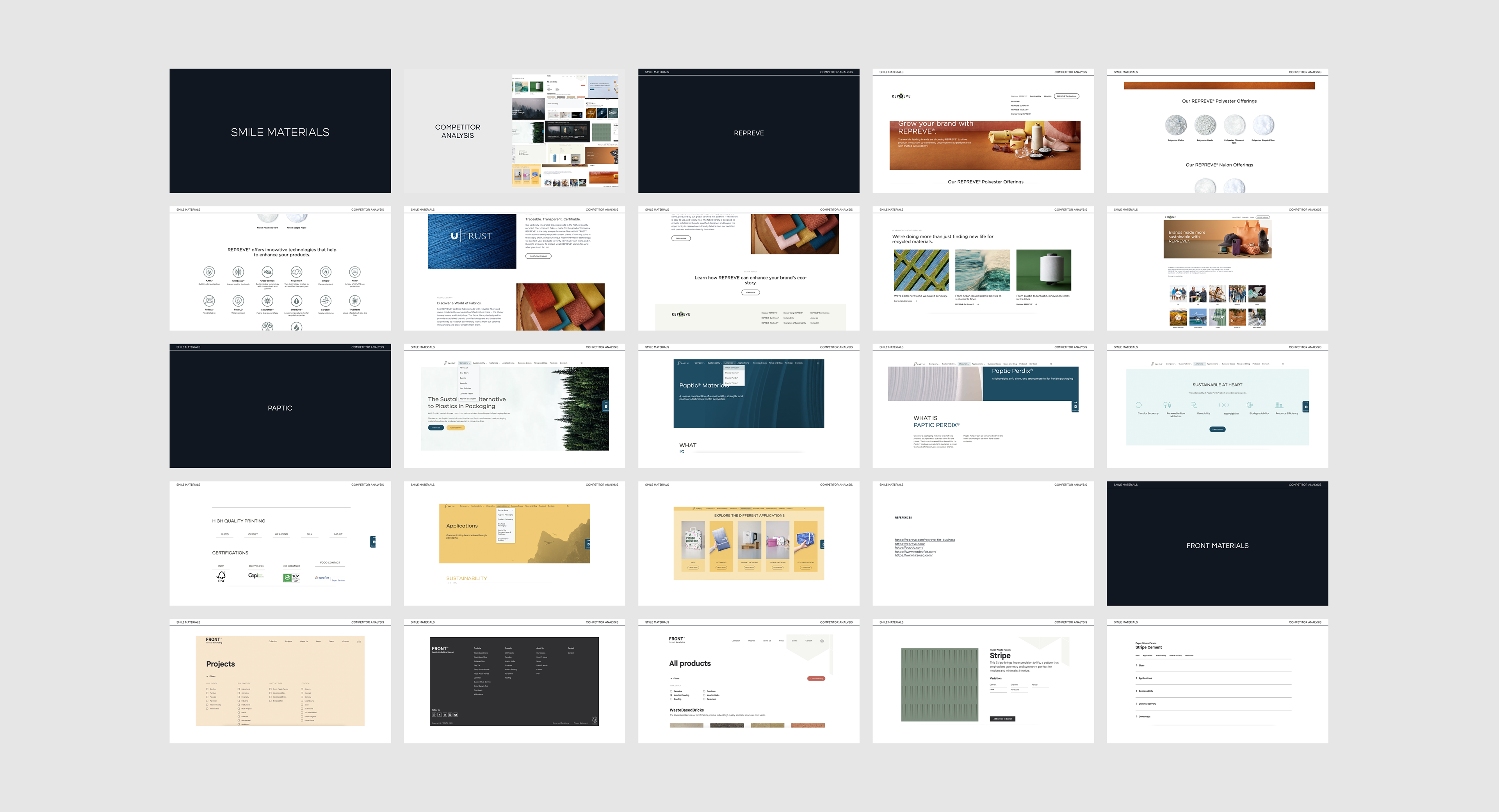Select the INKJET printing tab
Image resolution: width=1499 pixels, height=812 pixels.
pyautogui.click(x=338, y=534)
